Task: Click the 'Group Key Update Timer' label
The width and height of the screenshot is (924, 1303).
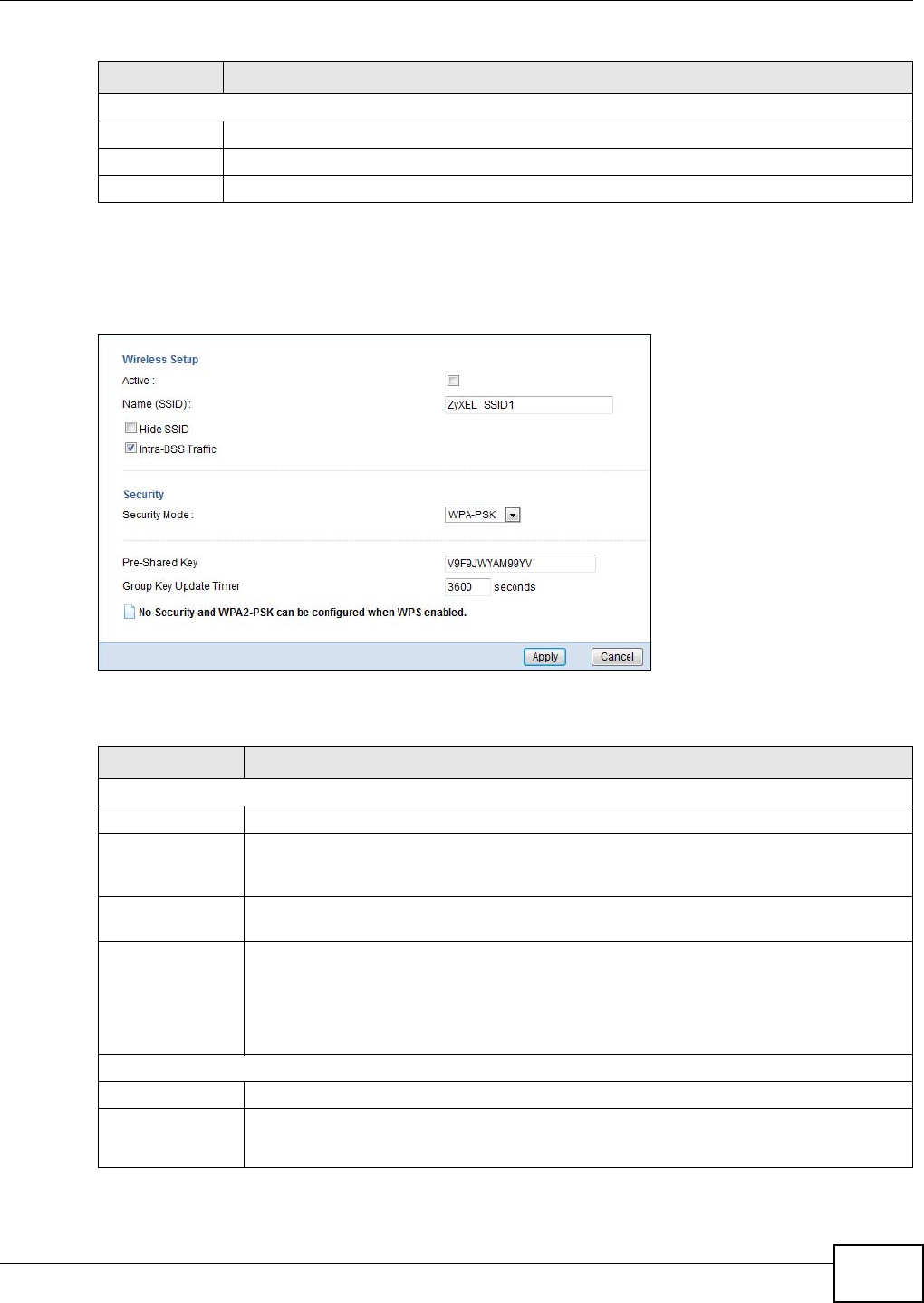Action: pos(181,586)
